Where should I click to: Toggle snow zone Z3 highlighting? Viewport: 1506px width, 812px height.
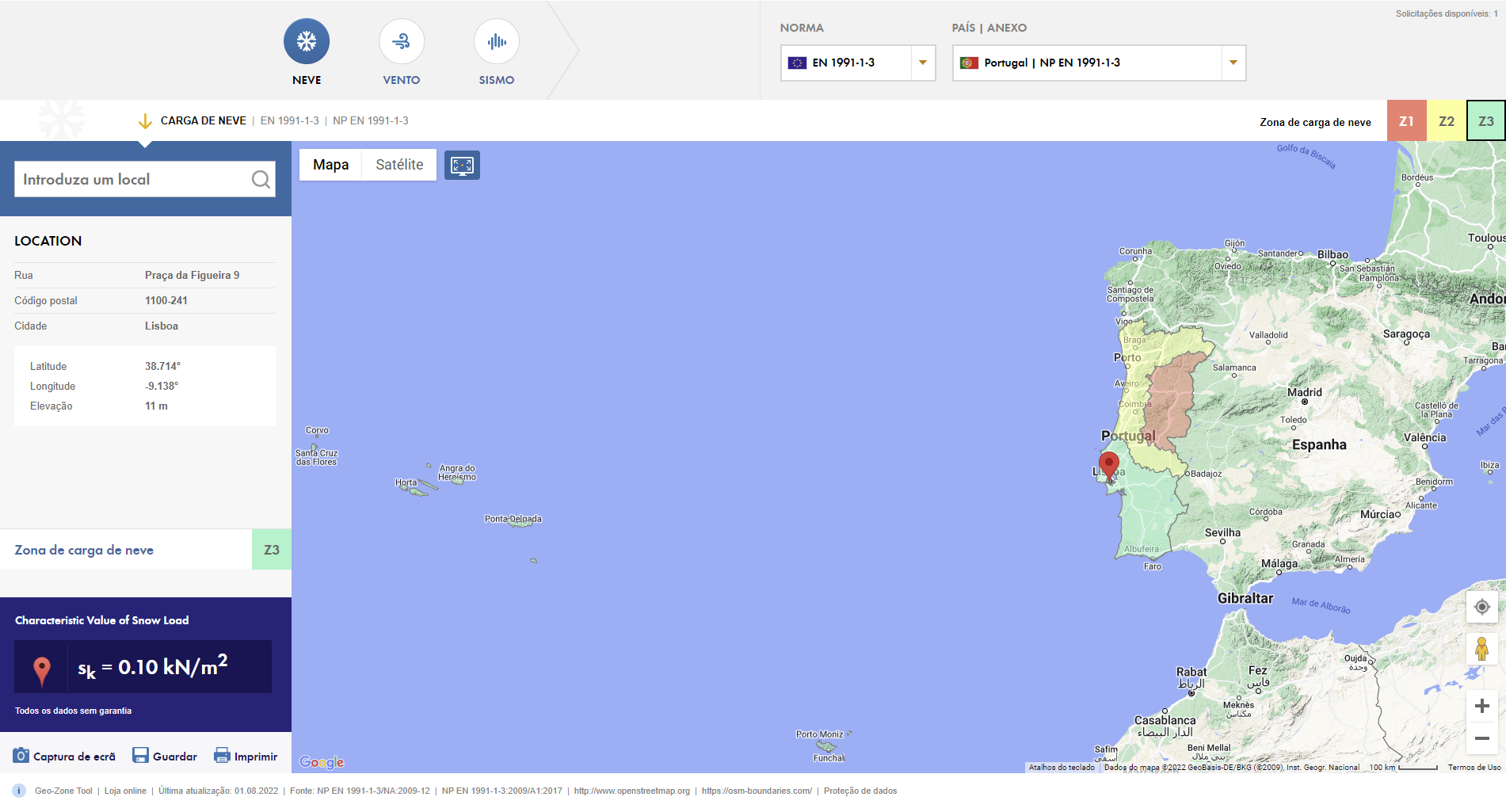point(1485,120)
